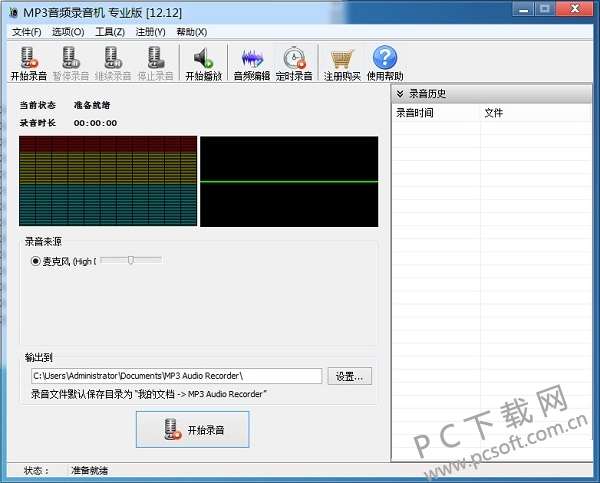Select the 麦克风 radio button
The width and height of the screenshot is (600, 483).
coord(36,261)
